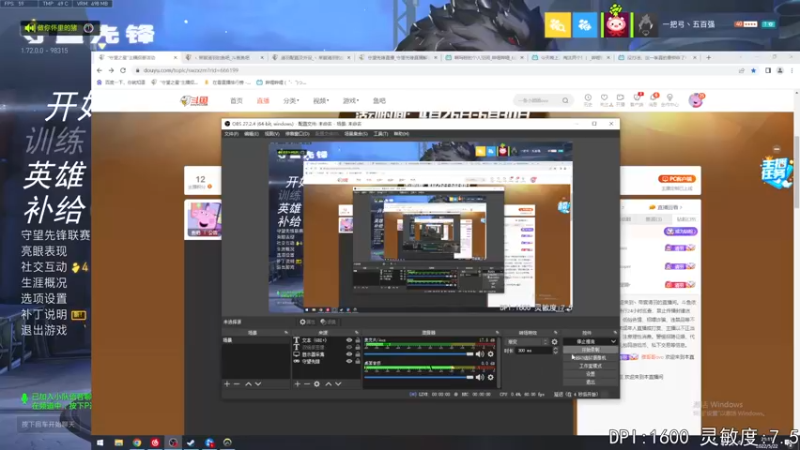Pop out the 来源 dock panel
Screen dimensions: 800x450
click(357, 333)
